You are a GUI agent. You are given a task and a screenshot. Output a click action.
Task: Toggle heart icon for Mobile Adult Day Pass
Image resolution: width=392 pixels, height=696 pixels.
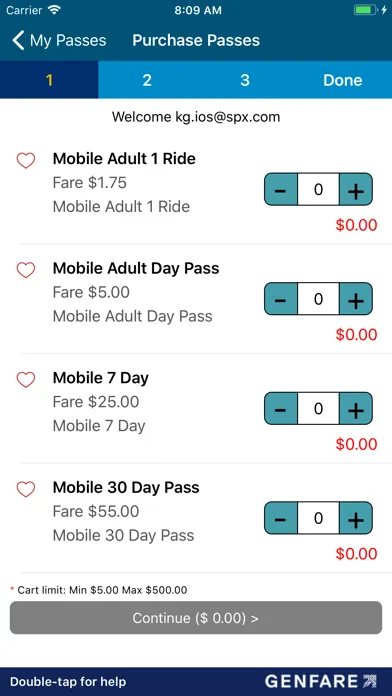tap(26, 270)
